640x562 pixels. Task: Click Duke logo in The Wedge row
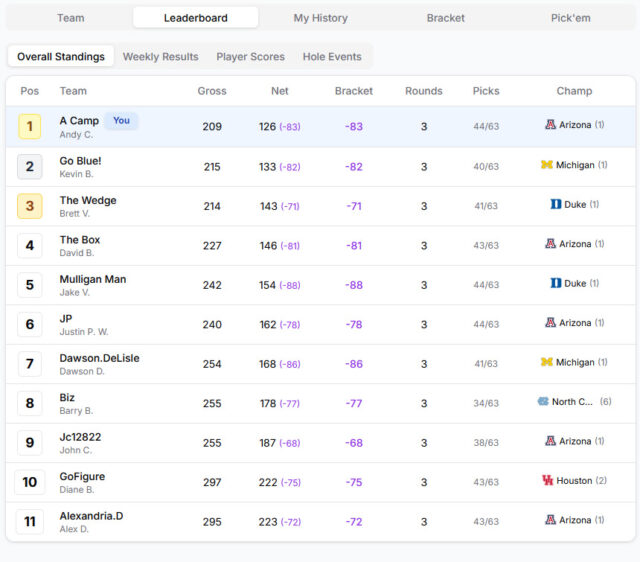pyautogui.click(x=556, y=204)
